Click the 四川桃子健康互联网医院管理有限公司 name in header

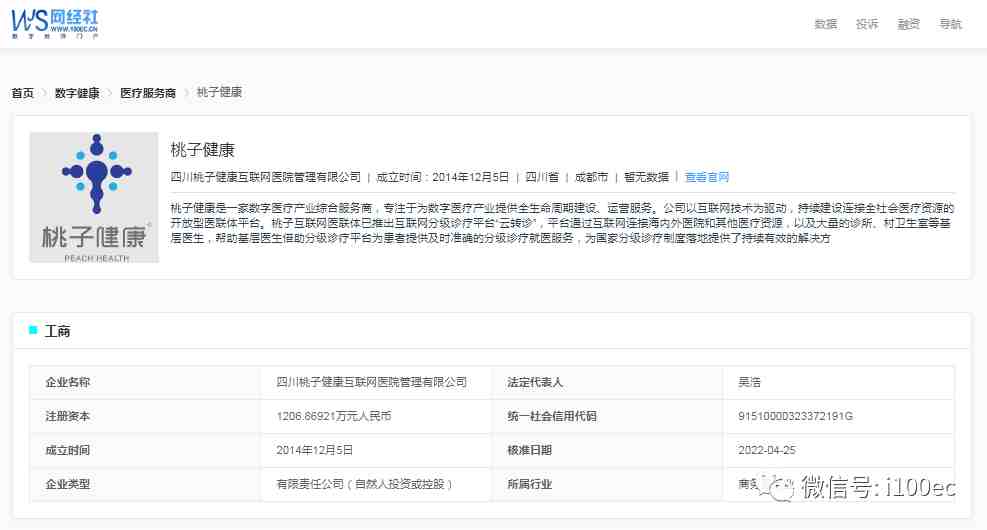tap(266, 177)
